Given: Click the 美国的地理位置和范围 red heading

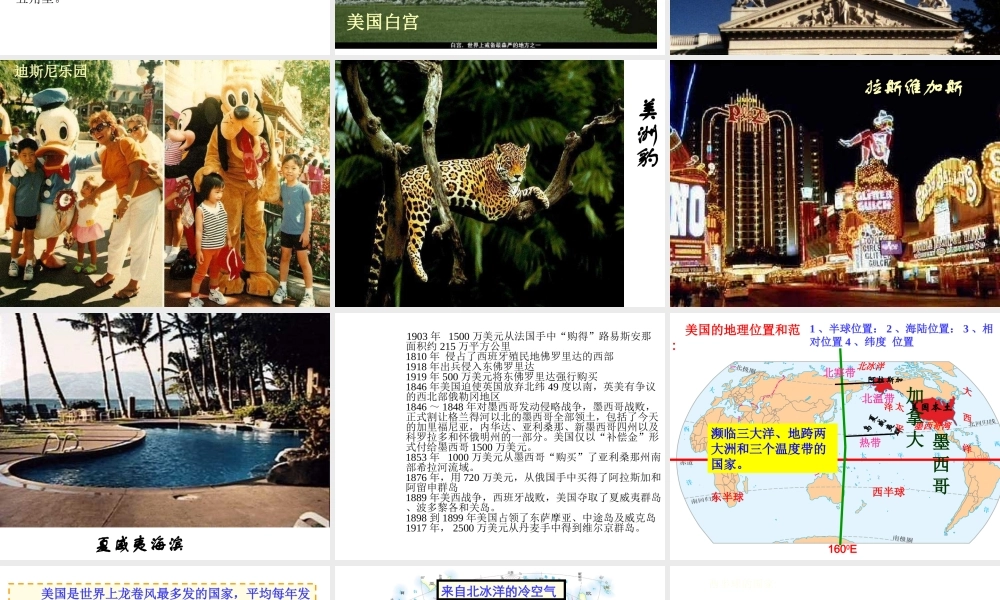Looking at the screenshot, I should [742, 330].
